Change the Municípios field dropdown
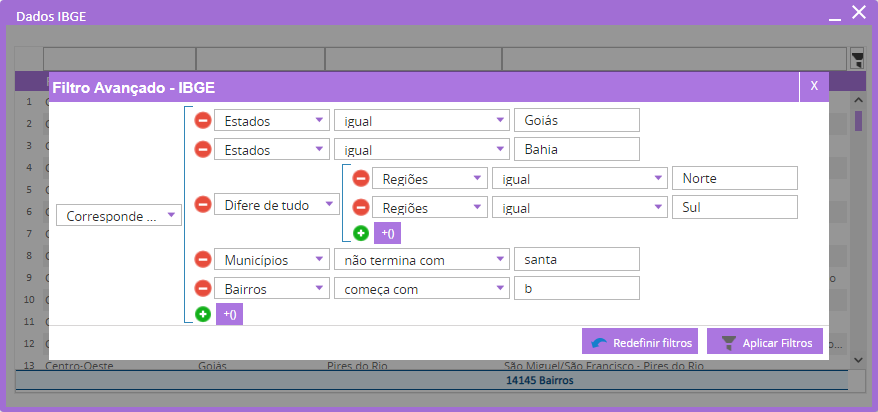Viewport: 878px width, 412px height. pos(271,260)
